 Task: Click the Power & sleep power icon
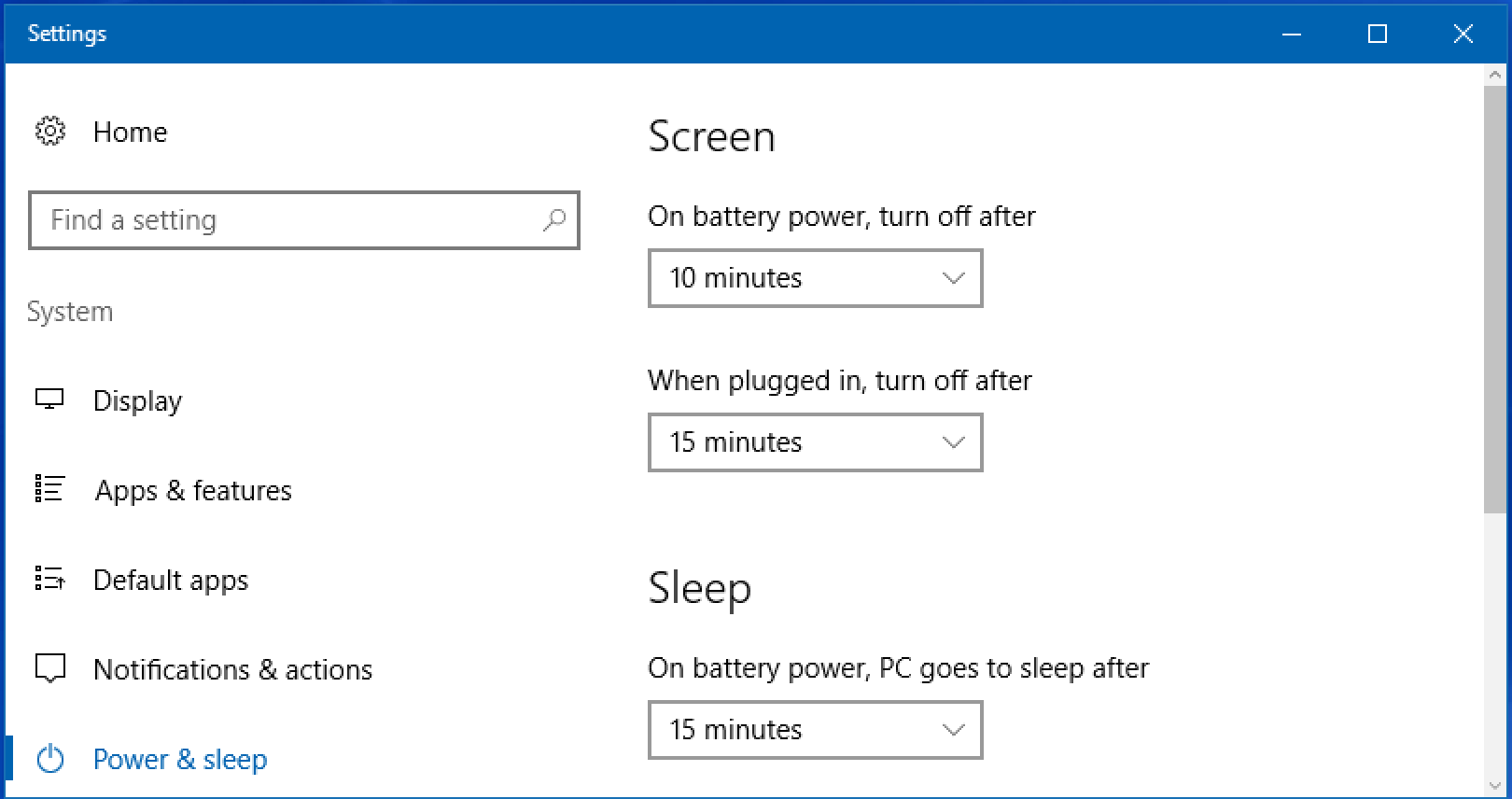[x=49, y=759]
